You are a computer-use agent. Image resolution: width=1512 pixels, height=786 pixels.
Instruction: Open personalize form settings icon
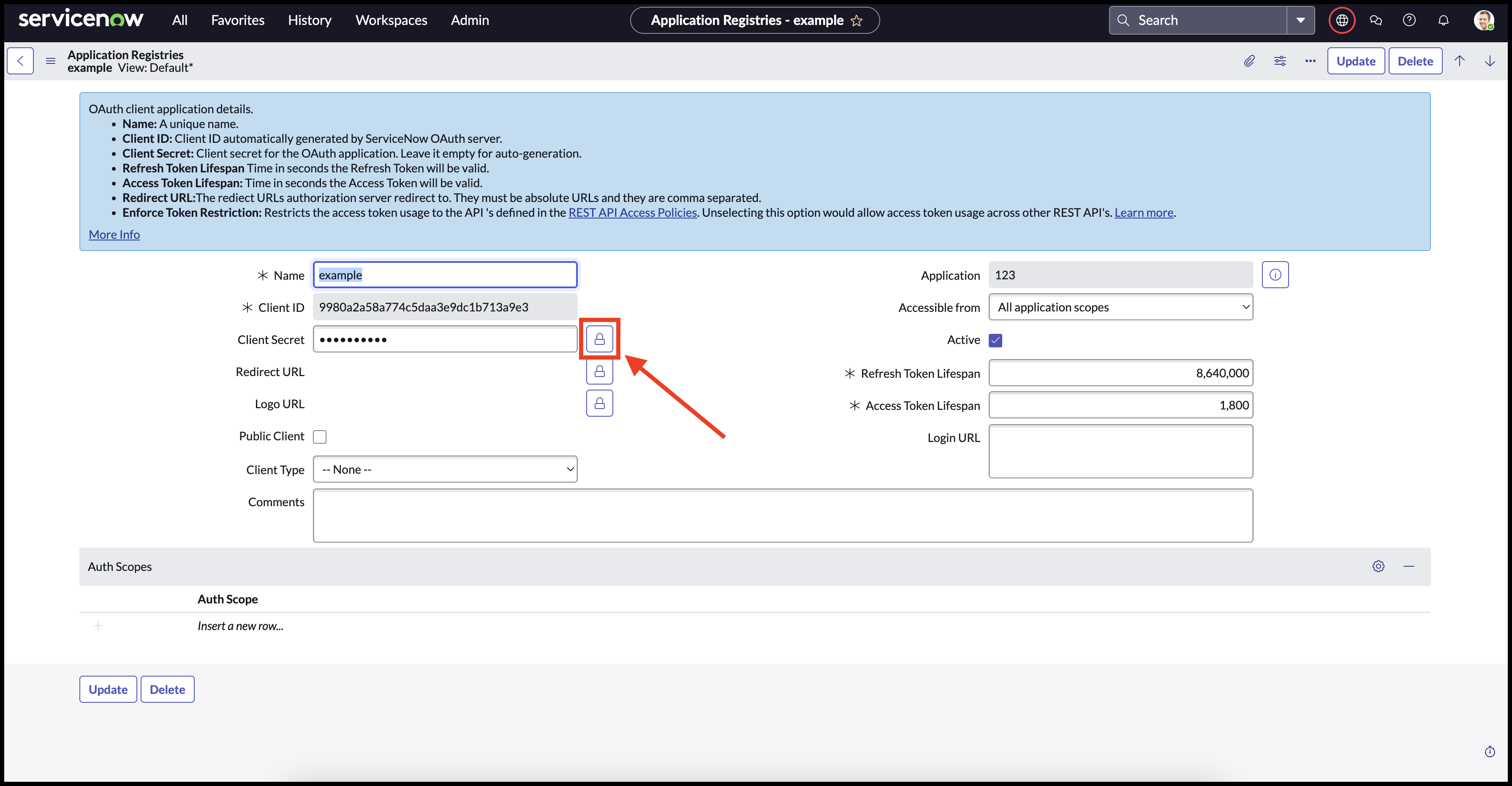pyautogui.click(x=1280, y=61)
